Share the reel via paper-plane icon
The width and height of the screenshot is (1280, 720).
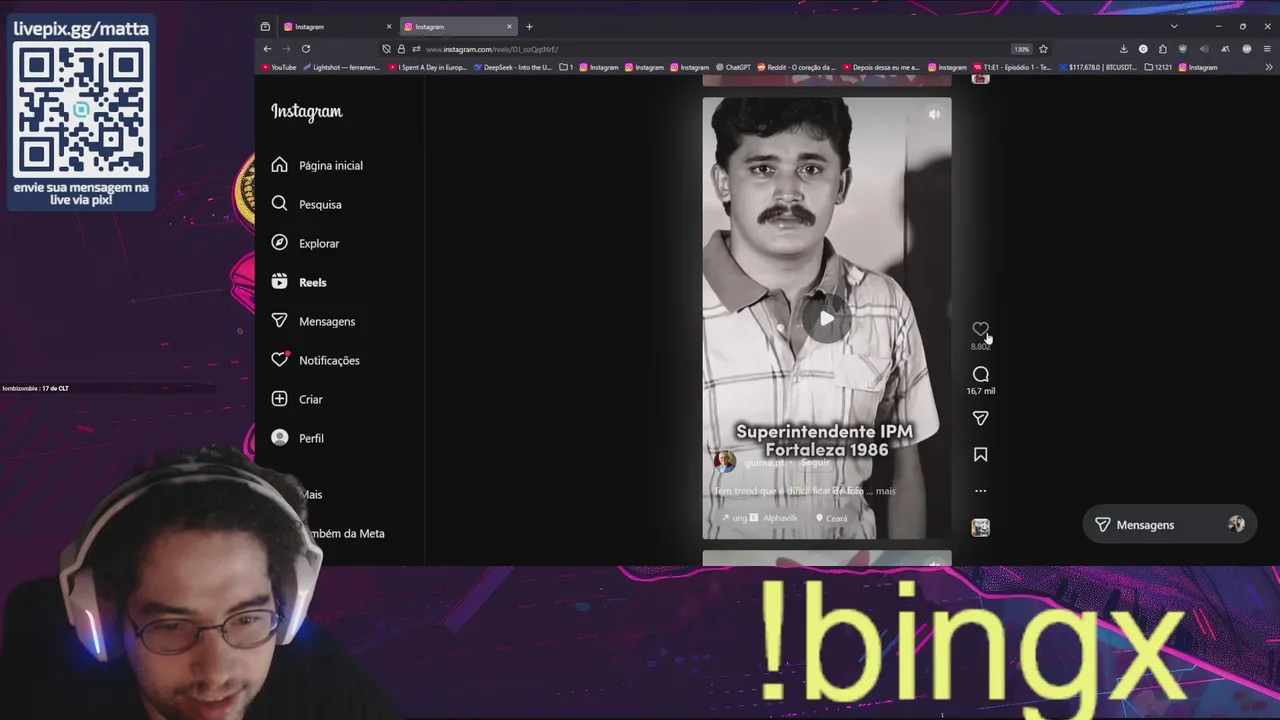tap(980, 418)
